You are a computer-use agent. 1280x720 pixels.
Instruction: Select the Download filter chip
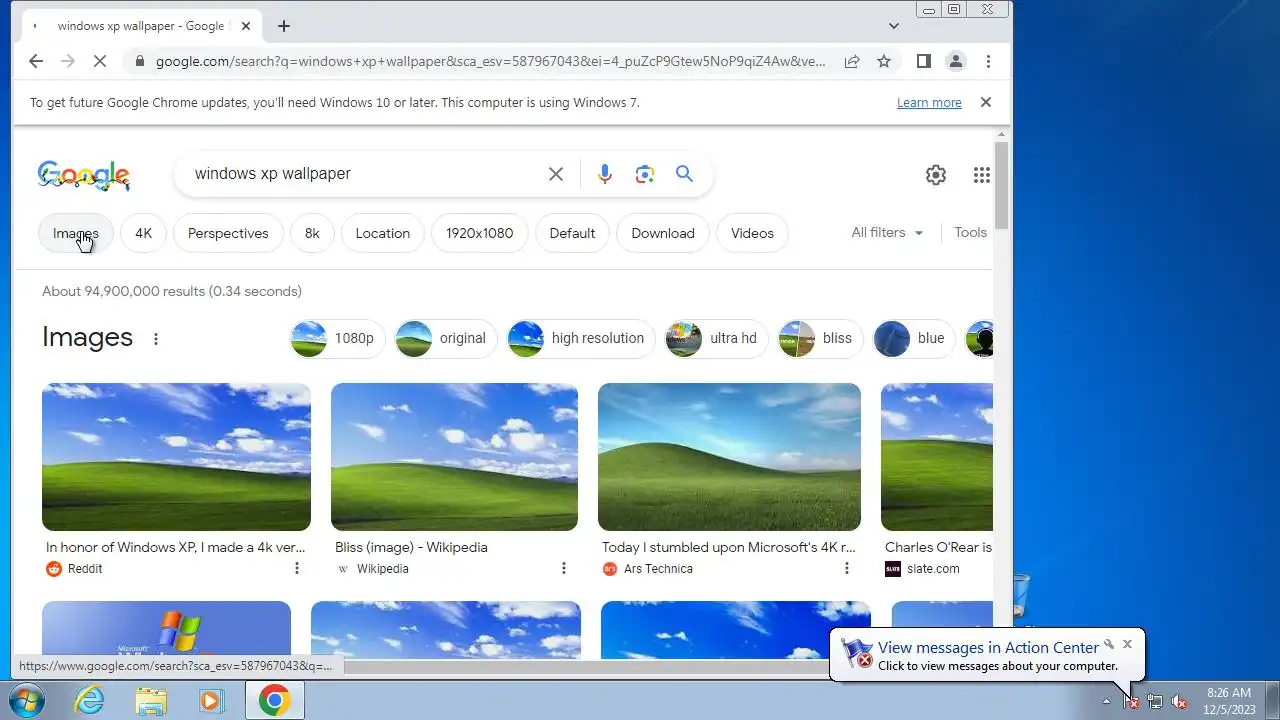[x=663, y=233]
